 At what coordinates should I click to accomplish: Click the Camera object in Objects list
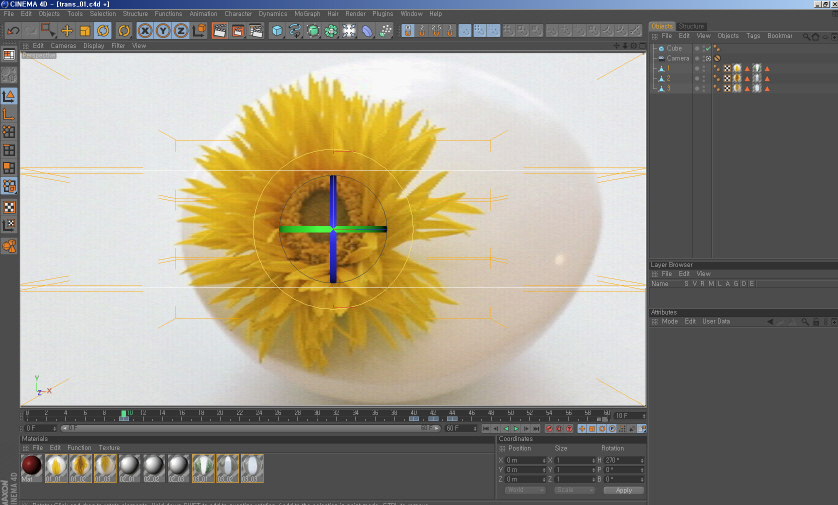coord(677,58)
